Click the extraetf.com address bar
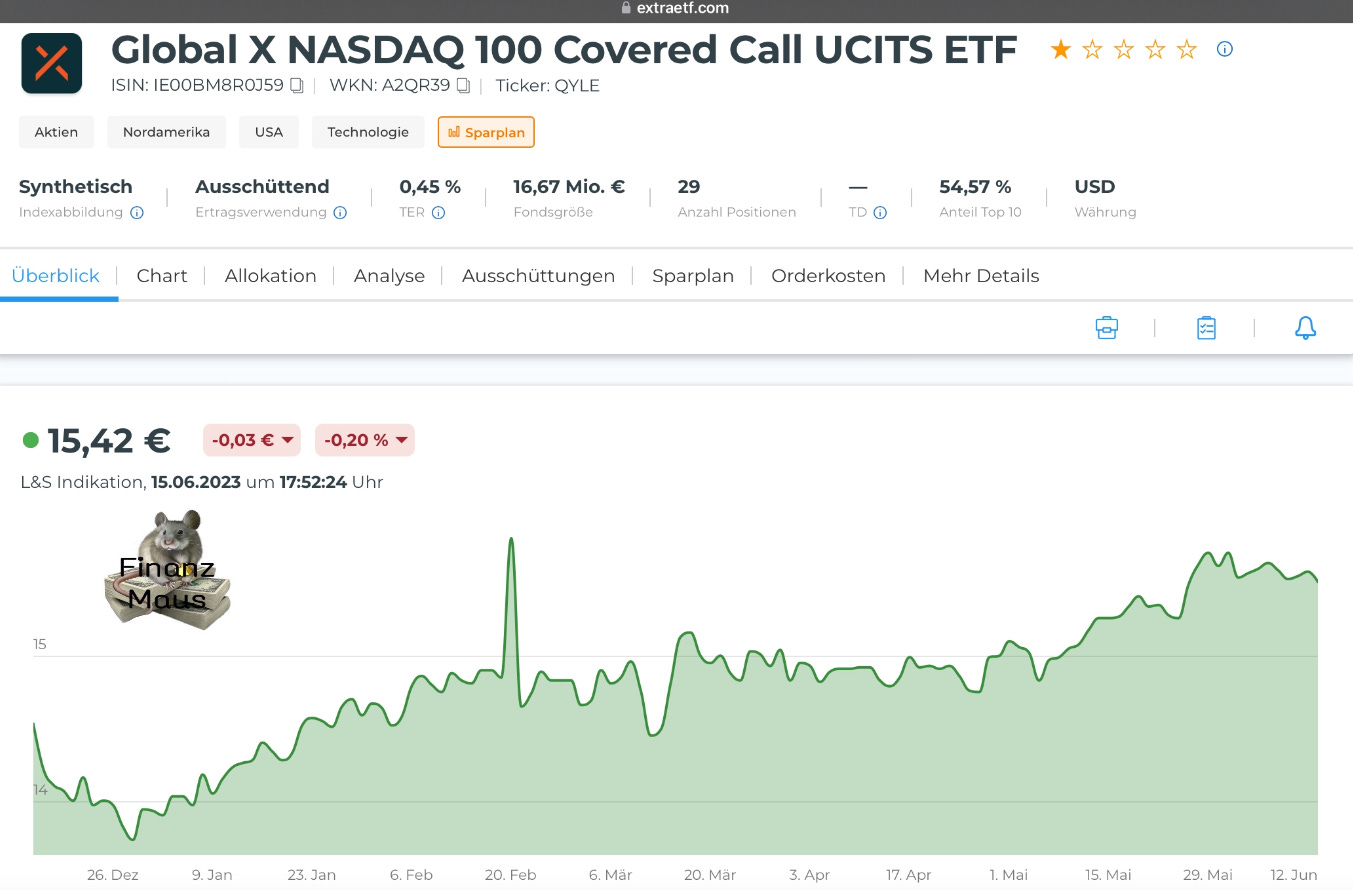Viewport: 1353px width, 890px height. pos(676,8)
